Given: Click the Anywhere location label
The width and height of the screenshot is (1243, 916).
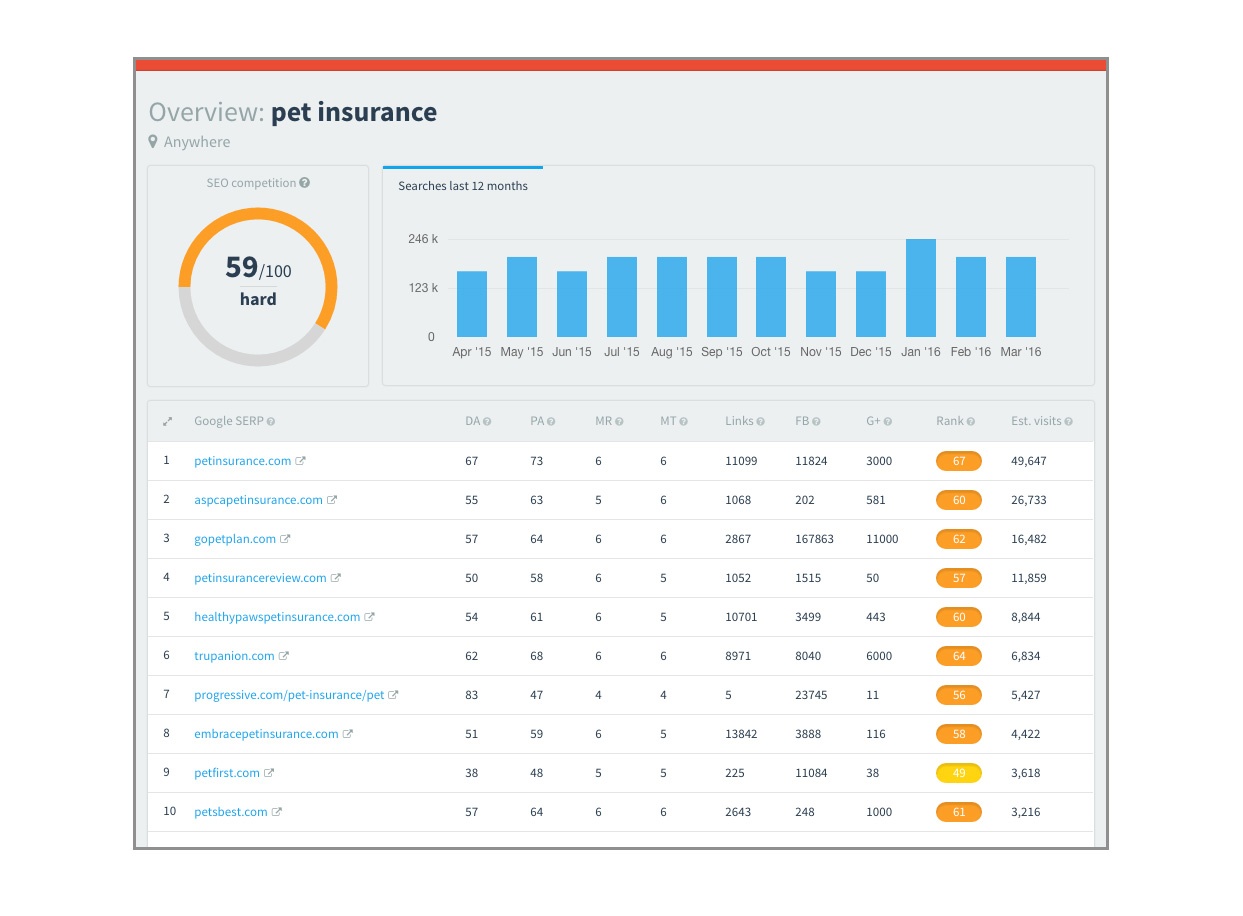Looking at the screenshot, I should coord(197,142).
